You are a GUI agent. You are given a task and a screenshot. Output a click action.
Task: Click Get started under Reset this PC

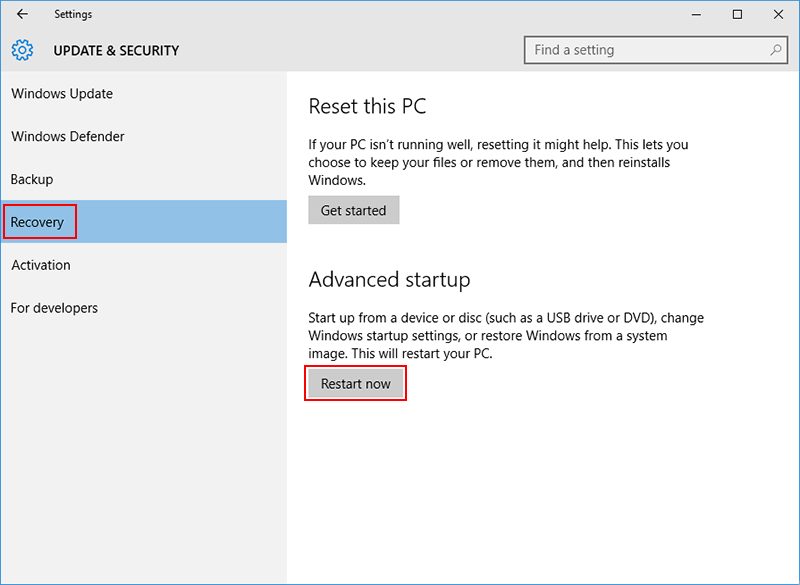click(354, 210)
